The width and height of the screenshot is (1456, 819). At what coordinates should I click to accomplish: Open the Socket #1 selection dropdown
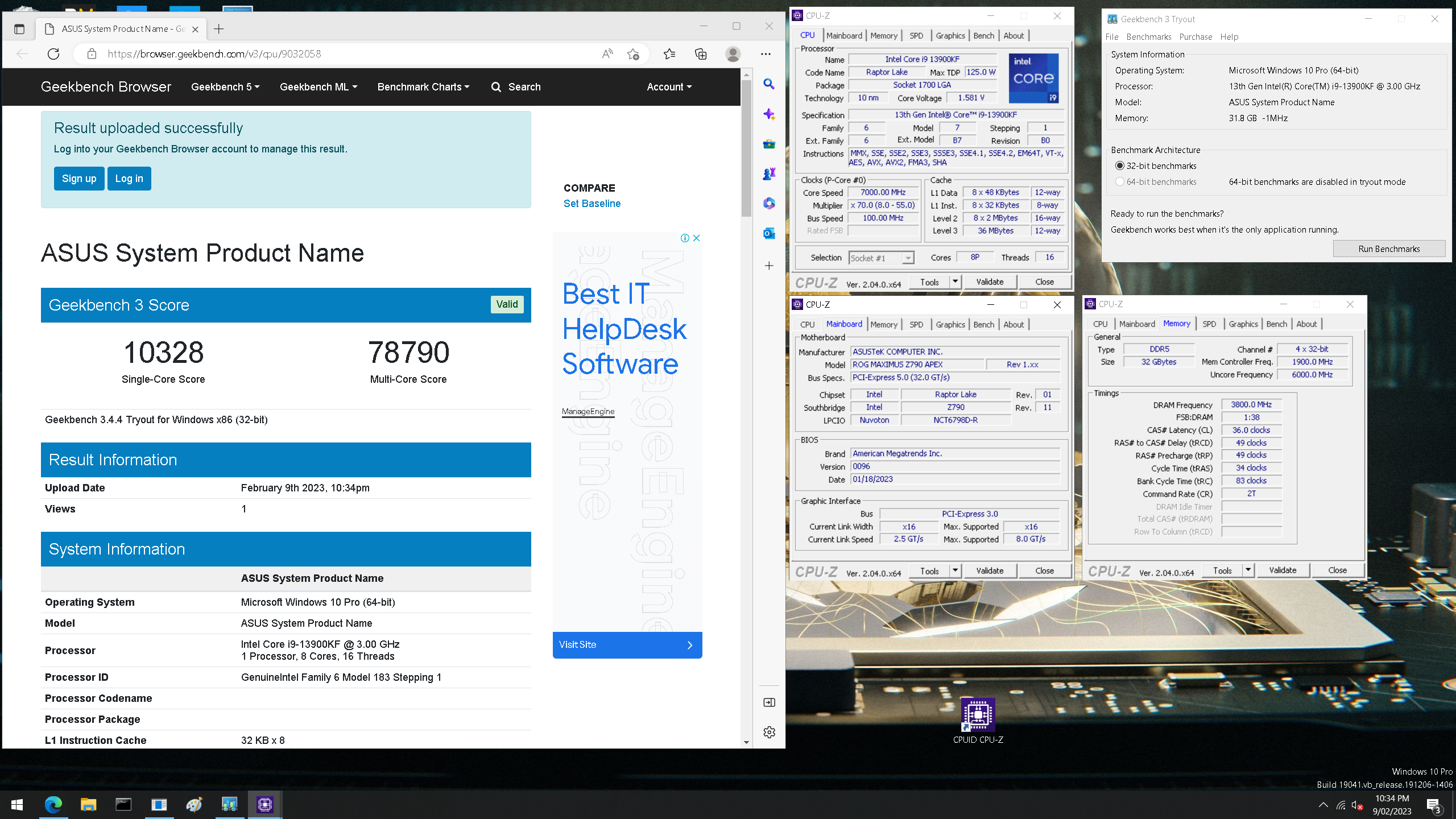pyautogui.click(x=881, y=258)
